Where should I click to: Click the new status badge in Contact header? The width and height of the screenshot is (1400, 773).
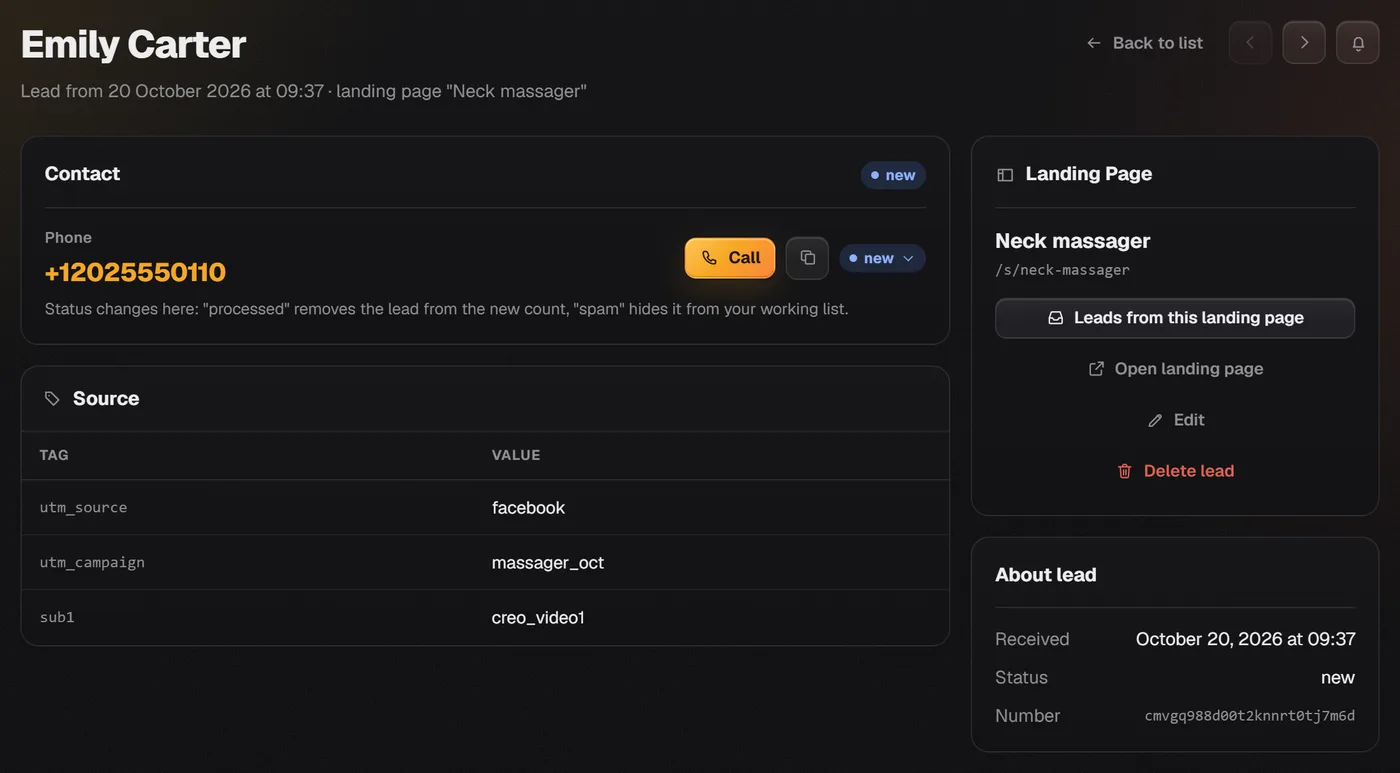(893, 175)
